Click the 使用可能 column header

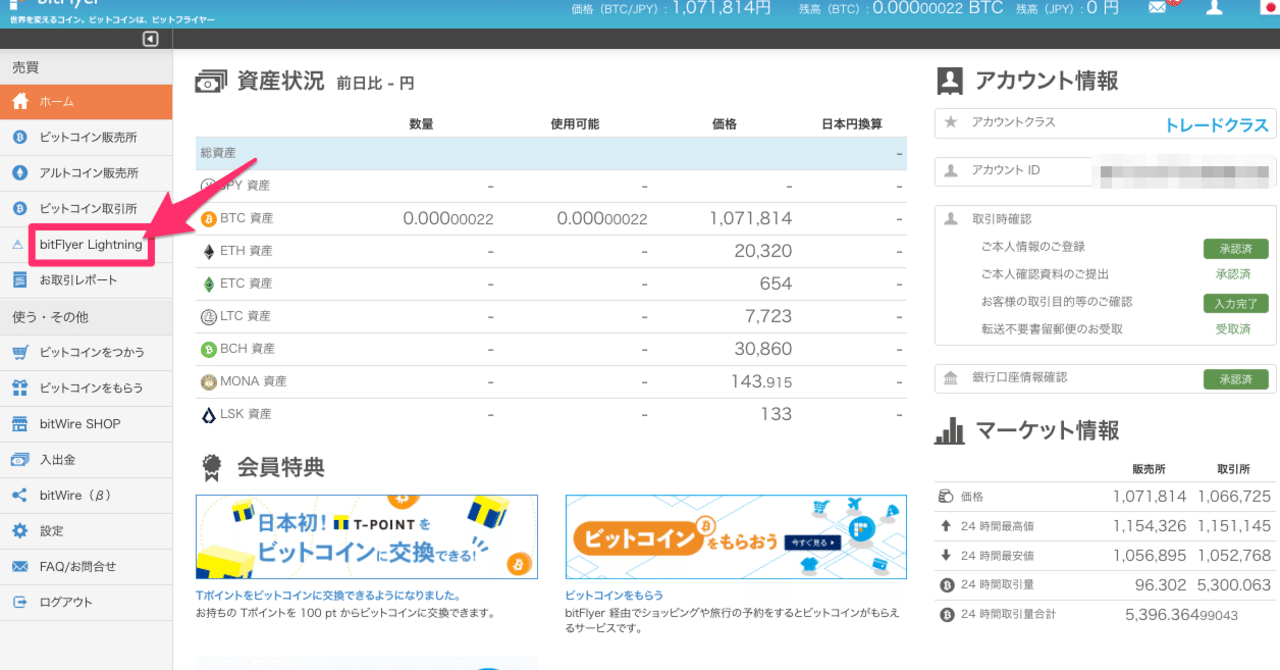[x=575, y=124]
